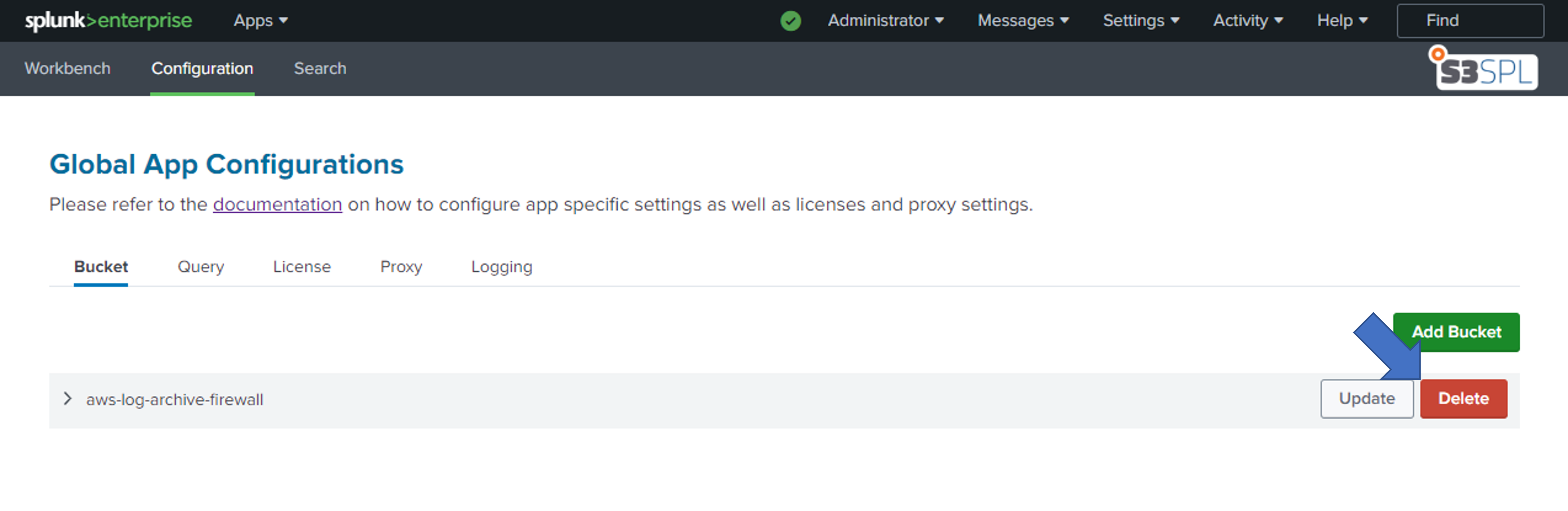
Task: Open the Administrator dropdown menu
Action: point(885,21)
